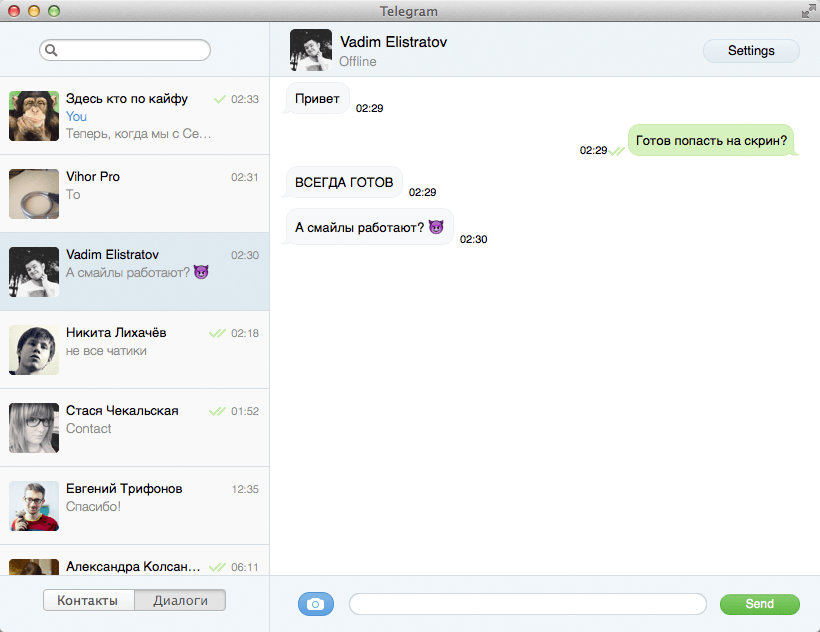The width and height of the screenshot is (820, 632).
Task: Click Евгений Трифонов's avatar
Action: click(34, 506)
